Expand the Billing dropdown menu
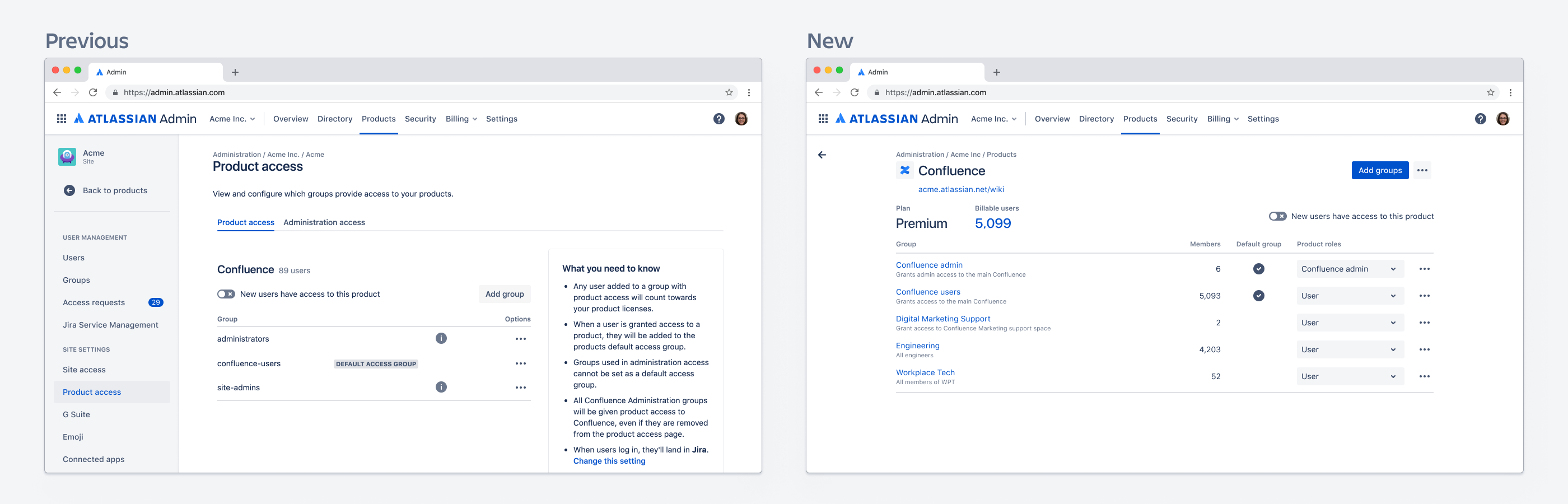This screenshot has height=504, width=1568. (461, 119)
